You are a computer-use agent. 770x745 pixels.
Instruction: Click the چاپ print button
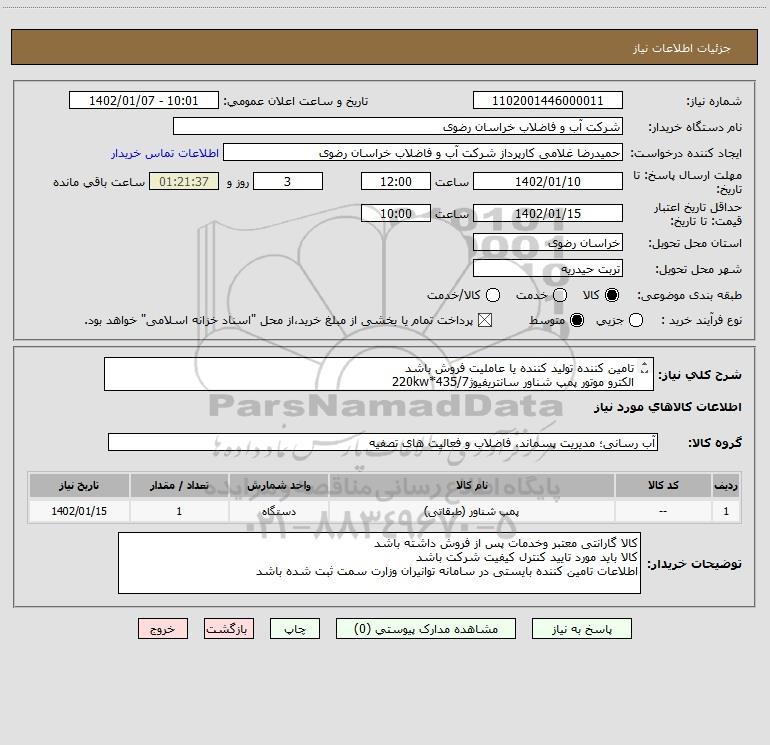[x=295, y=629]
